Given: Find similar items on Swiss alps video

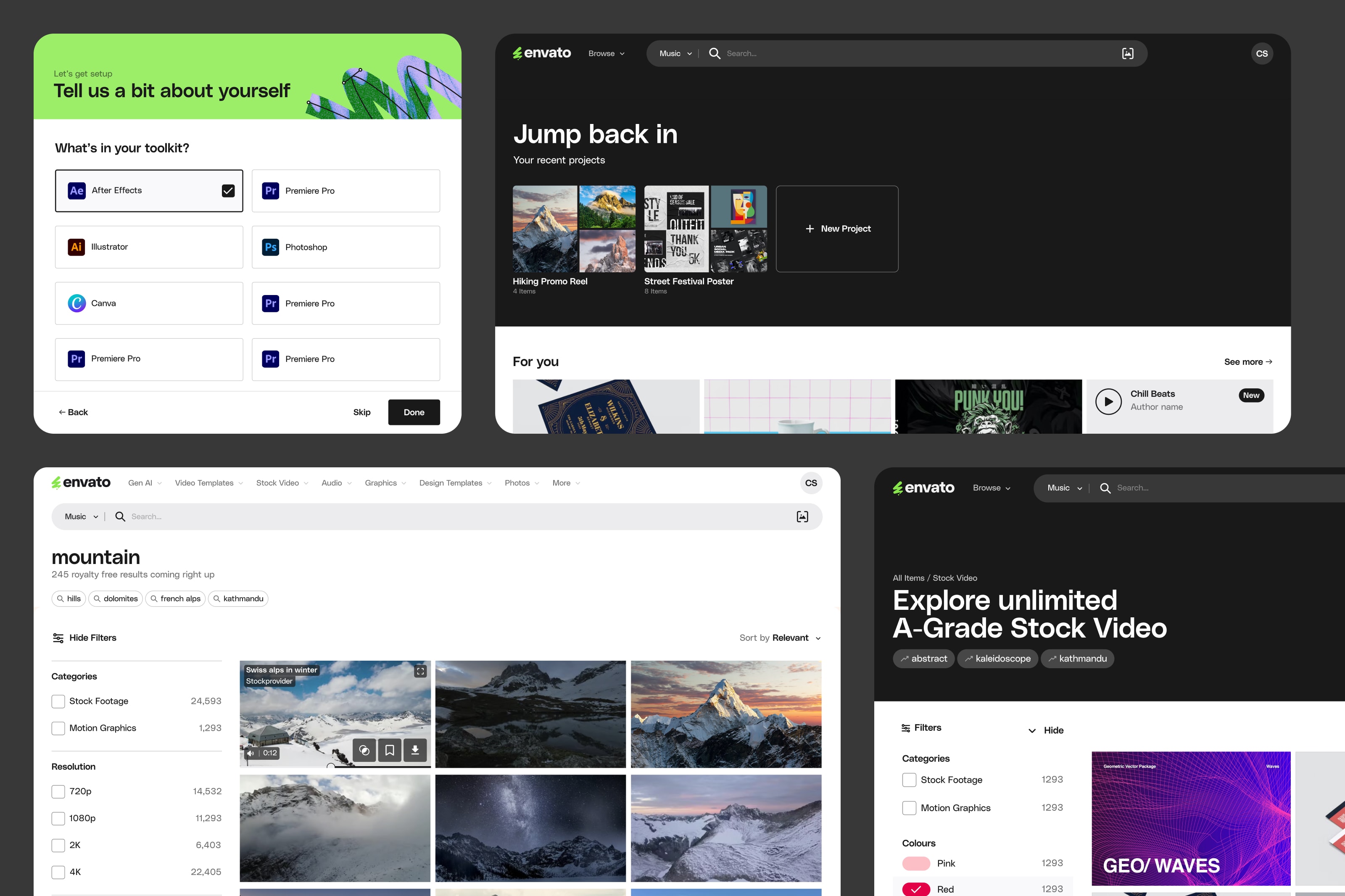Looking at the screenshot, I should (x=364, y=750).
